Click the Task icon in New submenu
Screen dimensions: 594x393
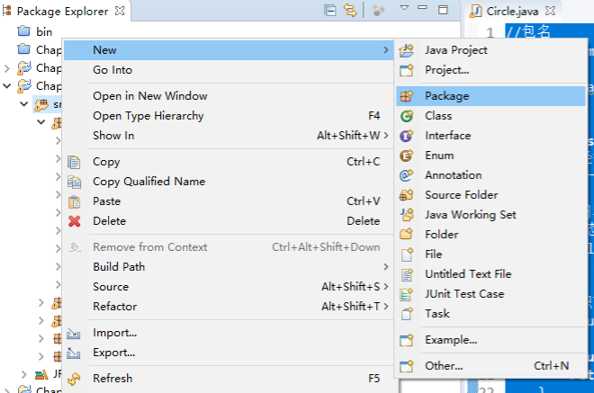click(x=407, y=314)
